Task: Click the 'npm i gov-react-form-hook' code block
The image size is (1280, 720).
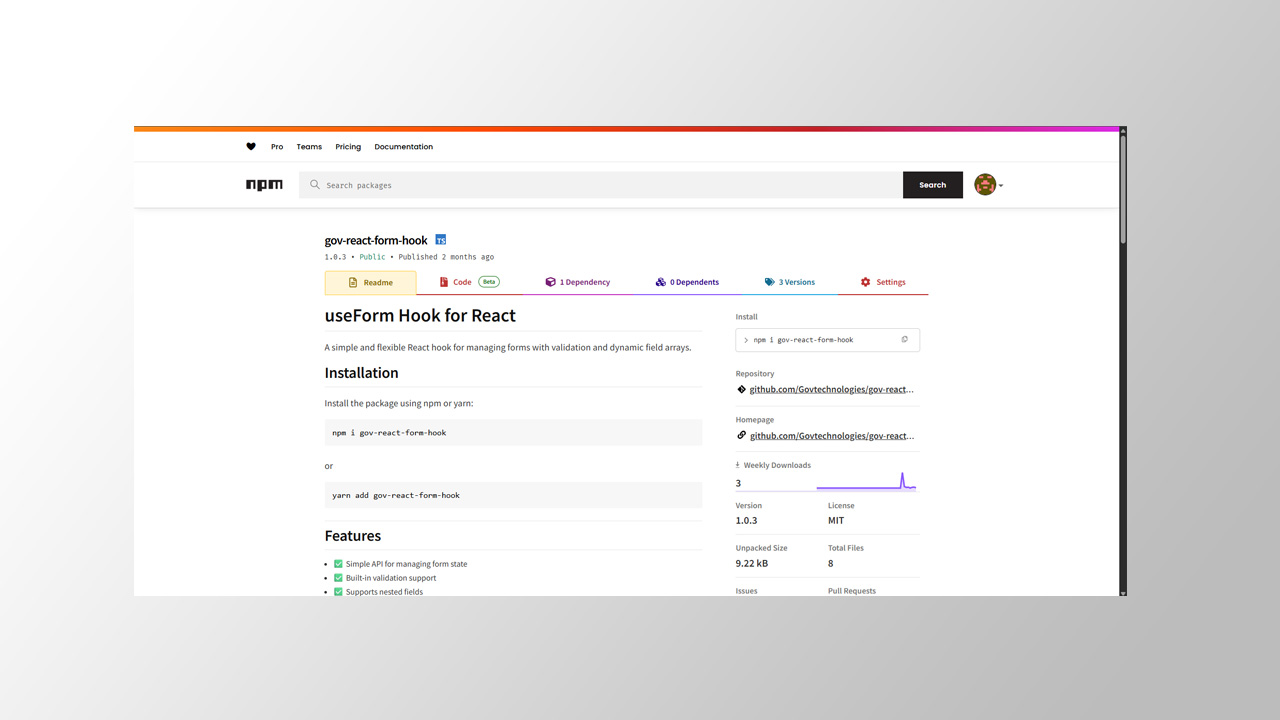Action: coord(513,433)
